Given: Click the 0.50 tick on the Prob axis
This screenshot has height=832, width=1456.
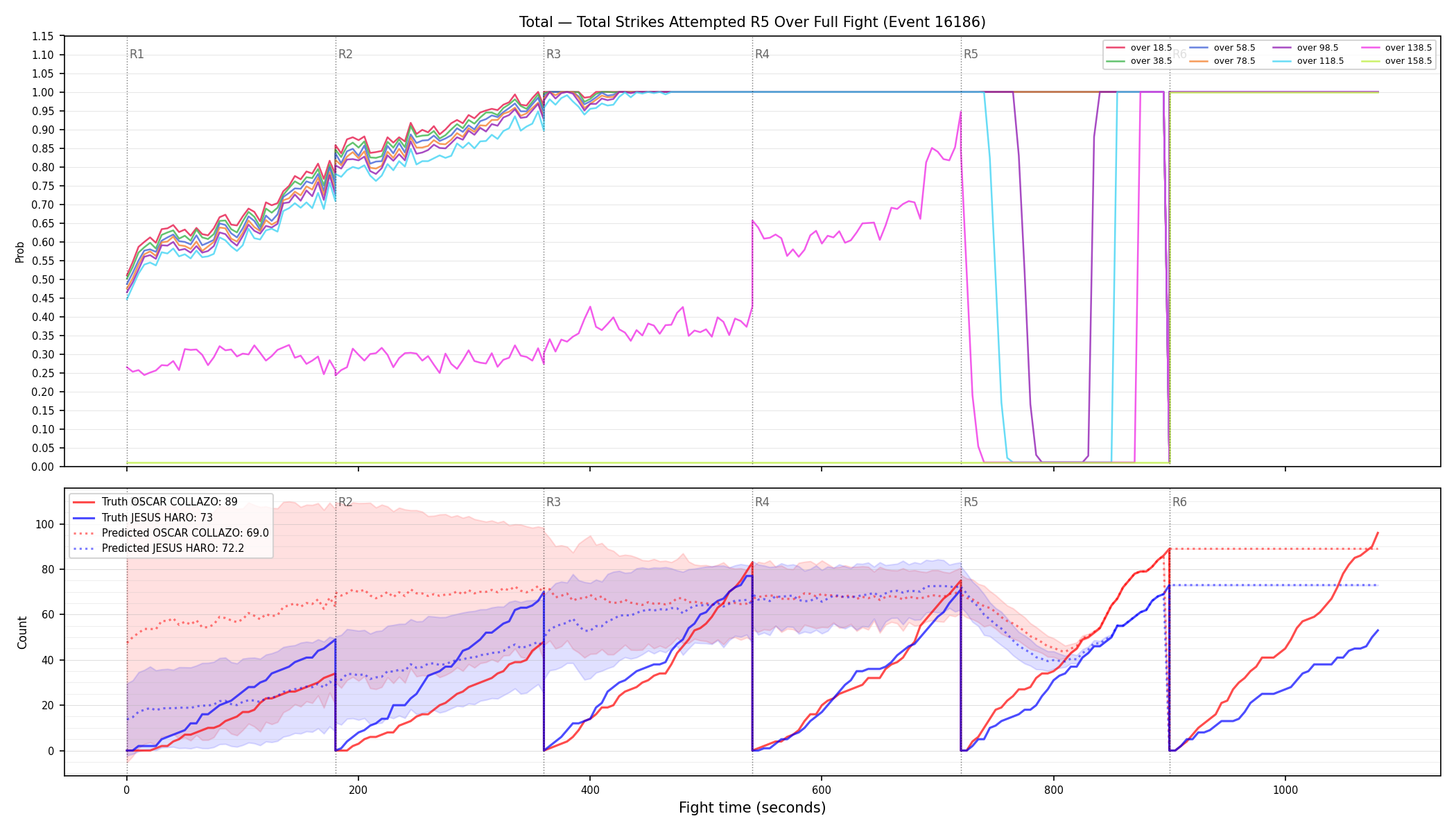Looking at the screenshot, I should (x=43, y=279).
